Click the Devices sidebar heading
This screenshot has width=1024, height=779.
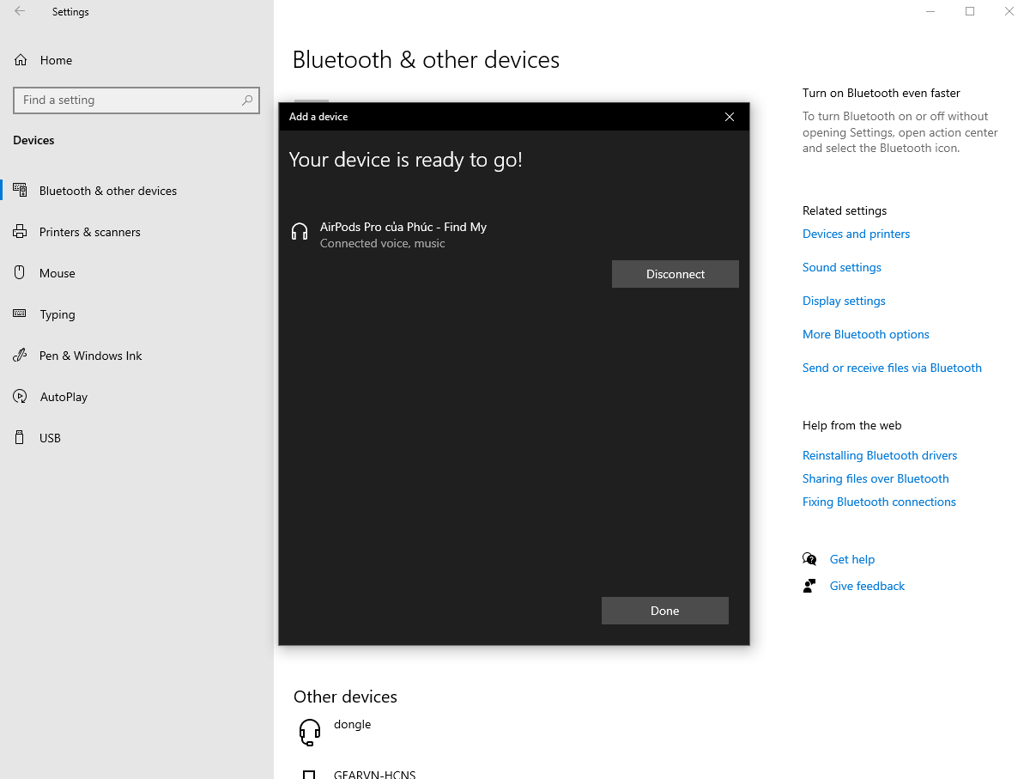click(33, 140)
